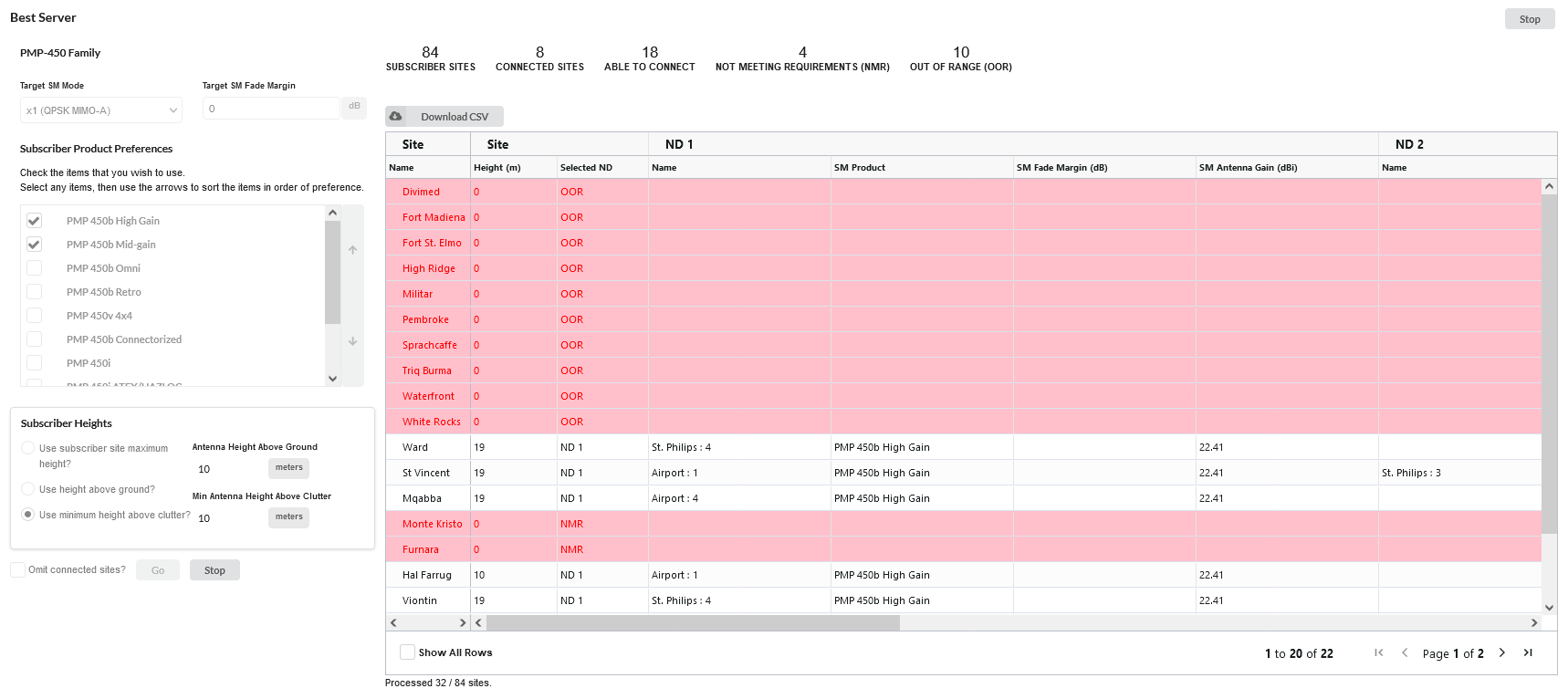Click the table vertical scrollbar thumb

tap(1549, 364)
